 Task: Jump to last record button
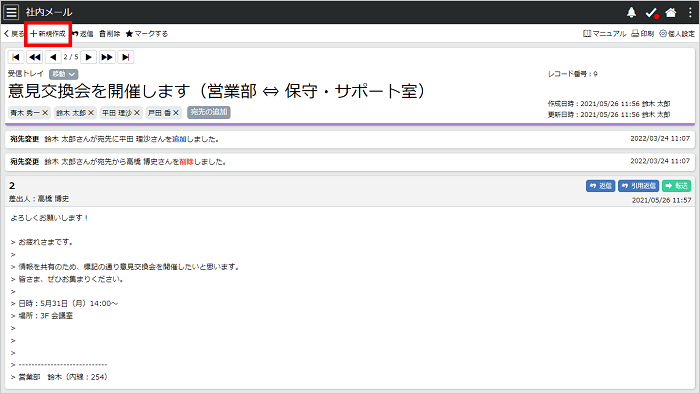pos(125,57)
